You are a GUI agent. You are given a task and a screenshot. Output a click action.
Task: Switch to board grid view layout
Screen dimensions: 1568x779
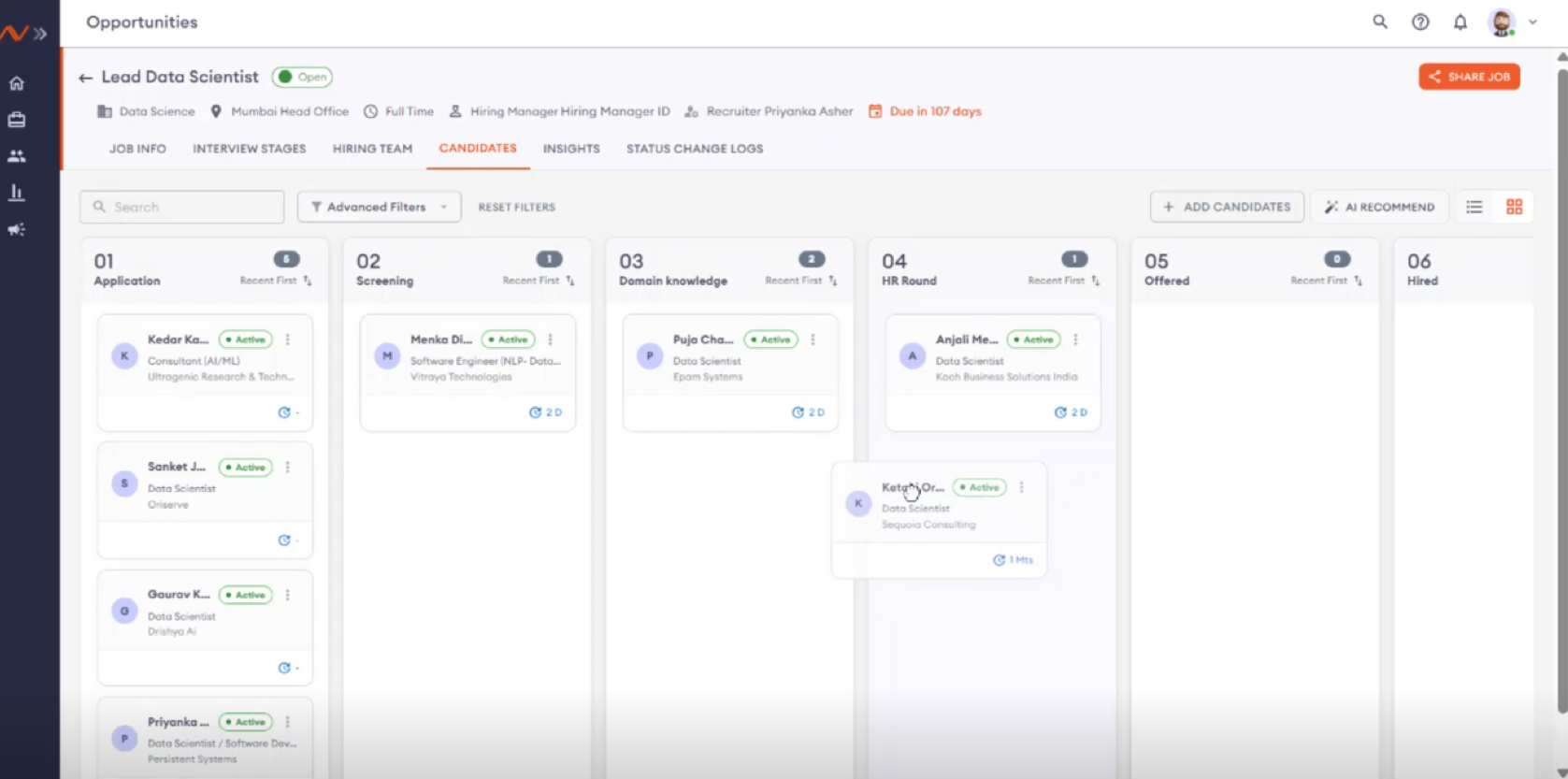(x=1515, y=207)
